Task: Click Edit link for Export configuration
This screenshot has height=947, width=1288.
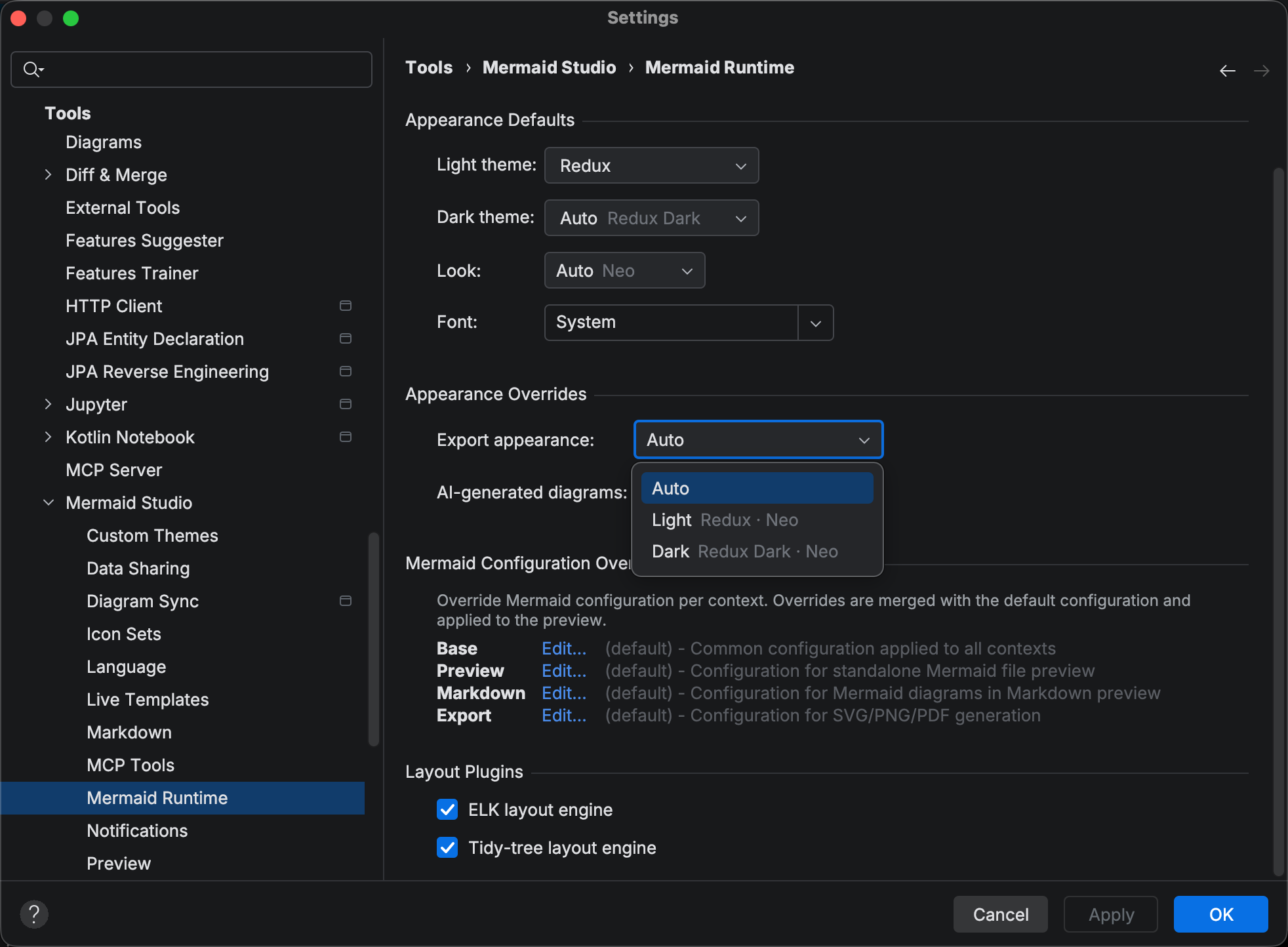Action: pos(564,715)
